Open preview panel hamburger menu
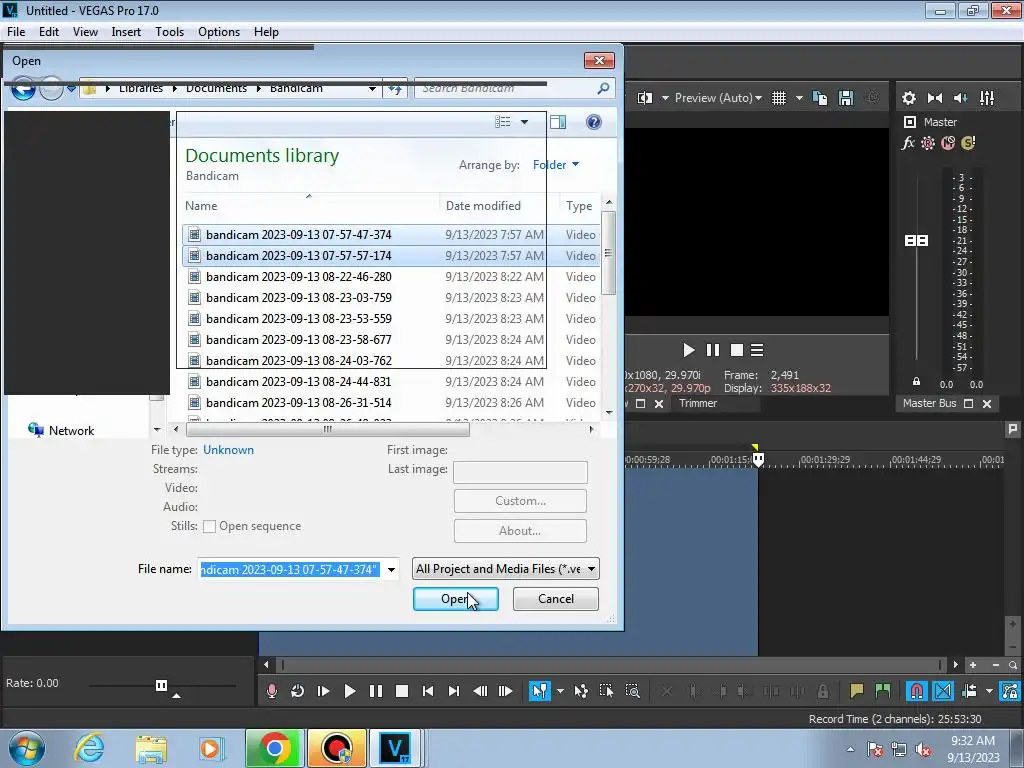Image resolution: width=1024 pixels, height=768 pixels. (x=757, y=351)
